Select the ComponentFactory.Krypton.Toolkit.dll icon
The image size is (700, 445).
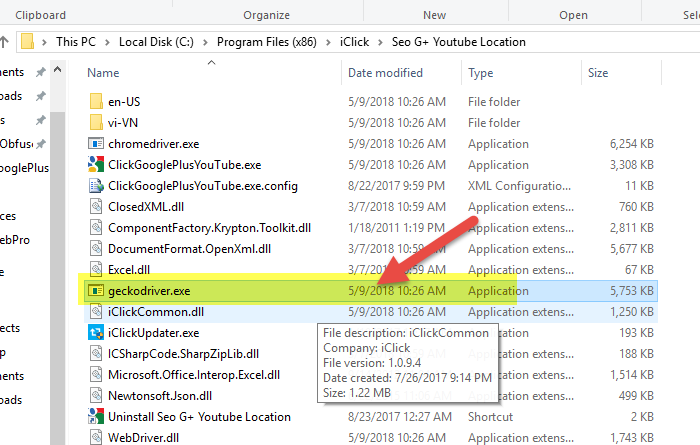(x=96, y=227)
